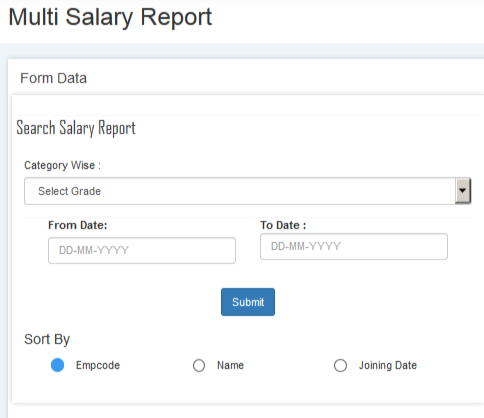This screenshot has width=484, height=418.
Task: Click the DD-MM-YYYY placeholder under To Date
Action: click(306, 246)
